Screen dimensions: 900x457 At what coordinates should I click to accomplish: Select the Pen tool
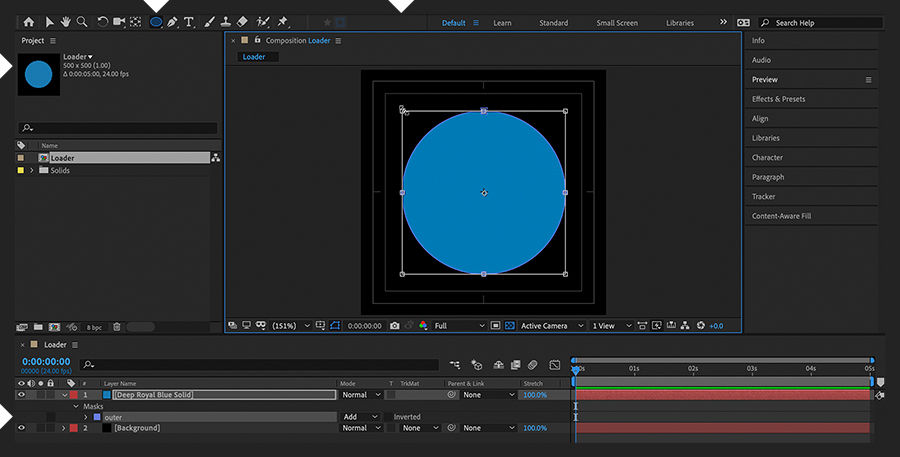[172, 21]
